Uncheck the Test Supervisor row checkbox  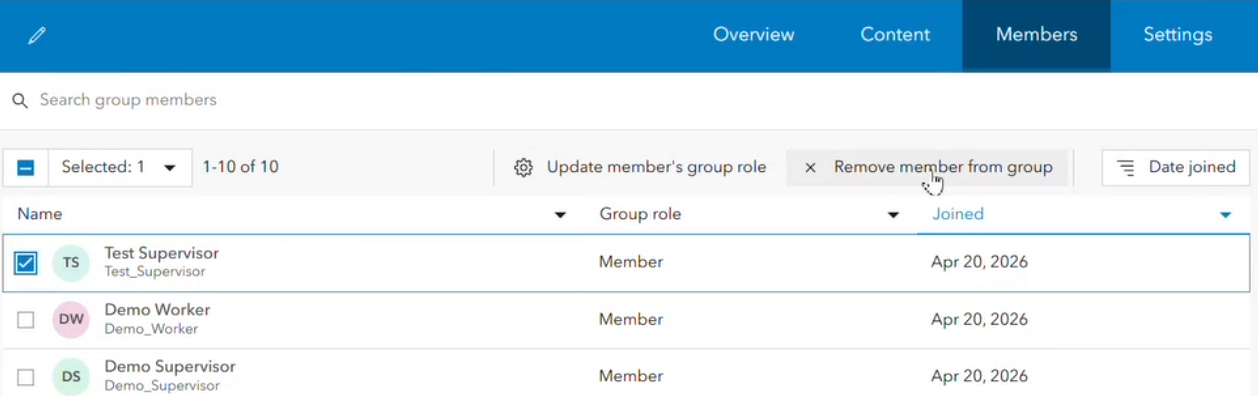click(26, 263)
